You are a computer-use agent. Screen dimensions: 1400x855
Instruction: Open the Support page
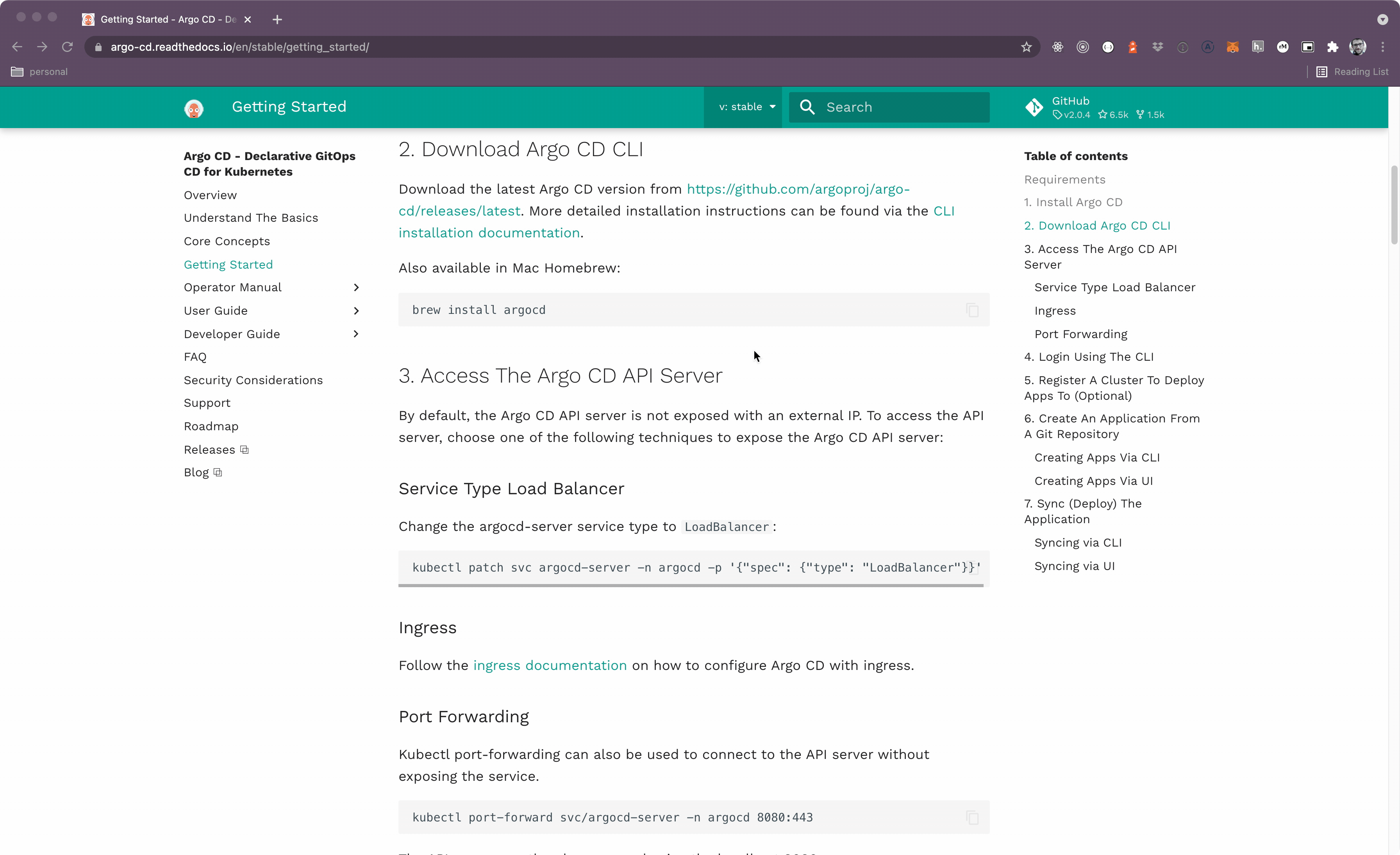(x=207, y=403)
